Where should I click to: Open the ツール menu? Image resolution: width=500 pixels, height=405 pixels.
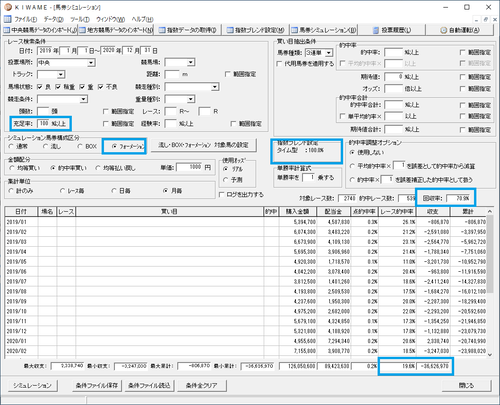[80, 19]
